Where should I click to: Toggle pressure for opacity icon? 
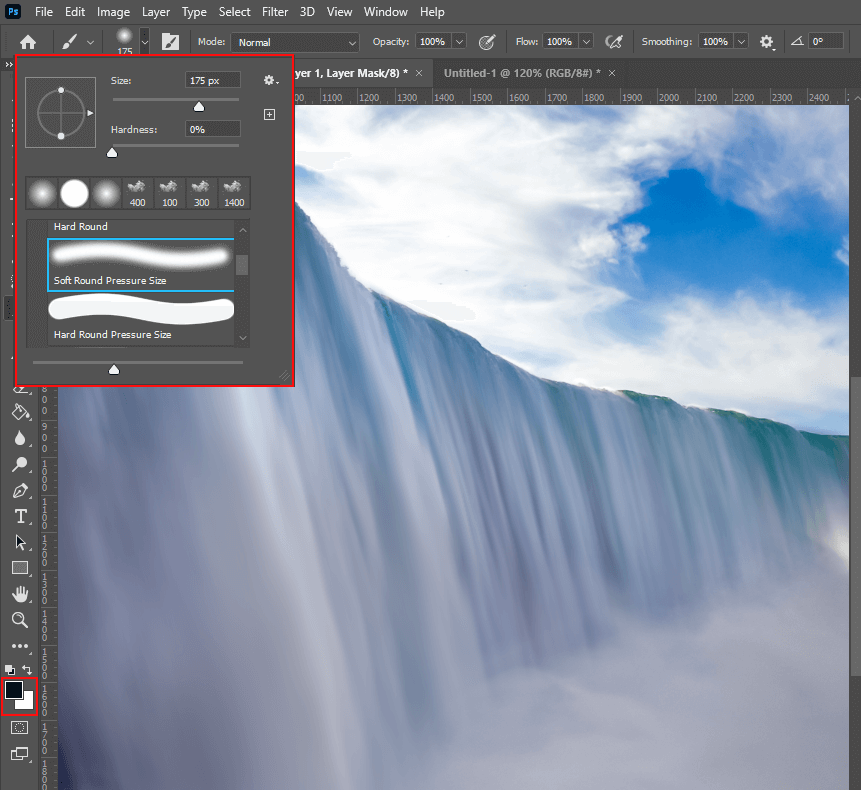(x=487, y=42)
